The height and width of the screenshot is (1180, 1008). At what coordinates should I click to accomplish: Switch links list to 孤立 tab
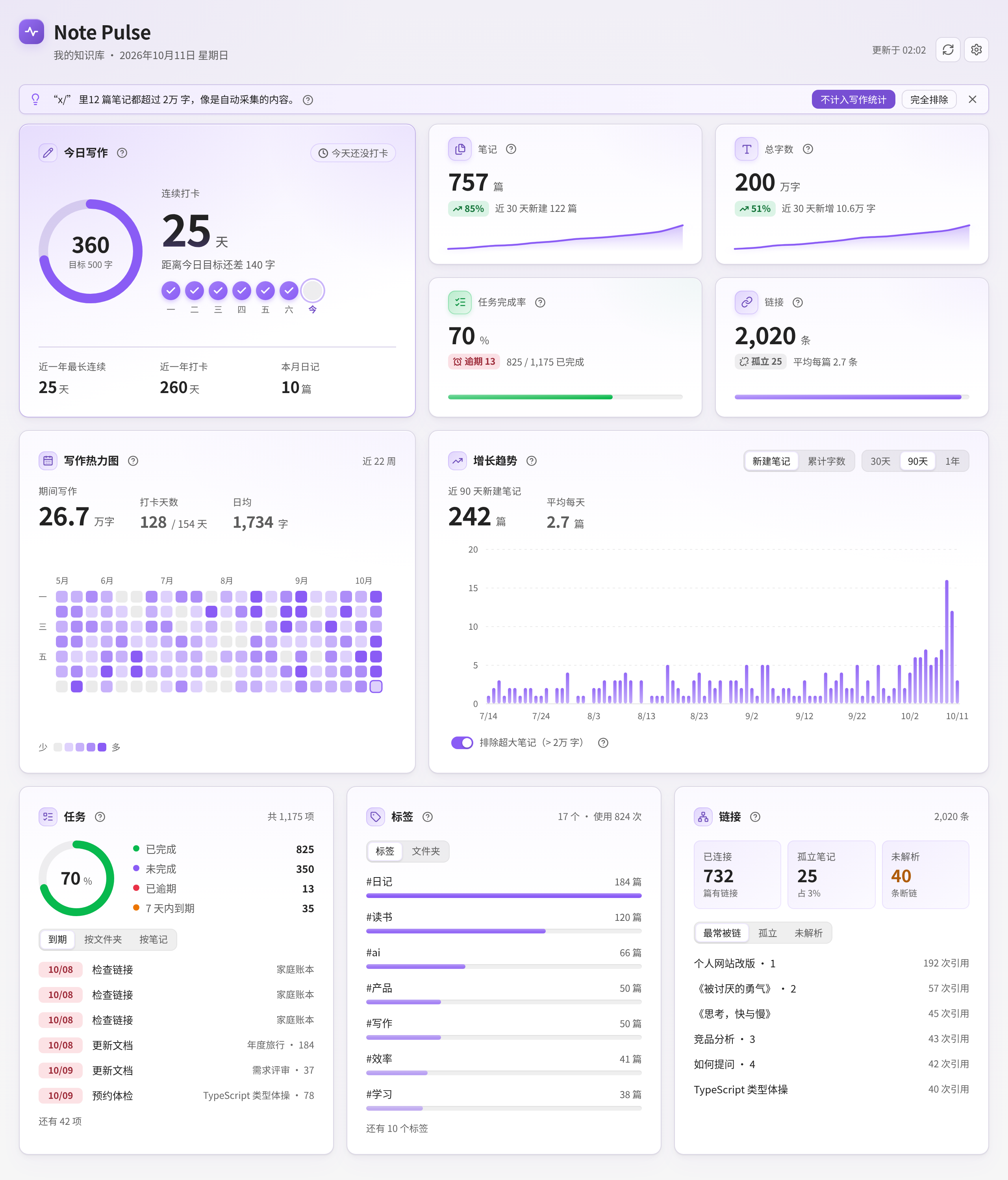coord(768,933)
